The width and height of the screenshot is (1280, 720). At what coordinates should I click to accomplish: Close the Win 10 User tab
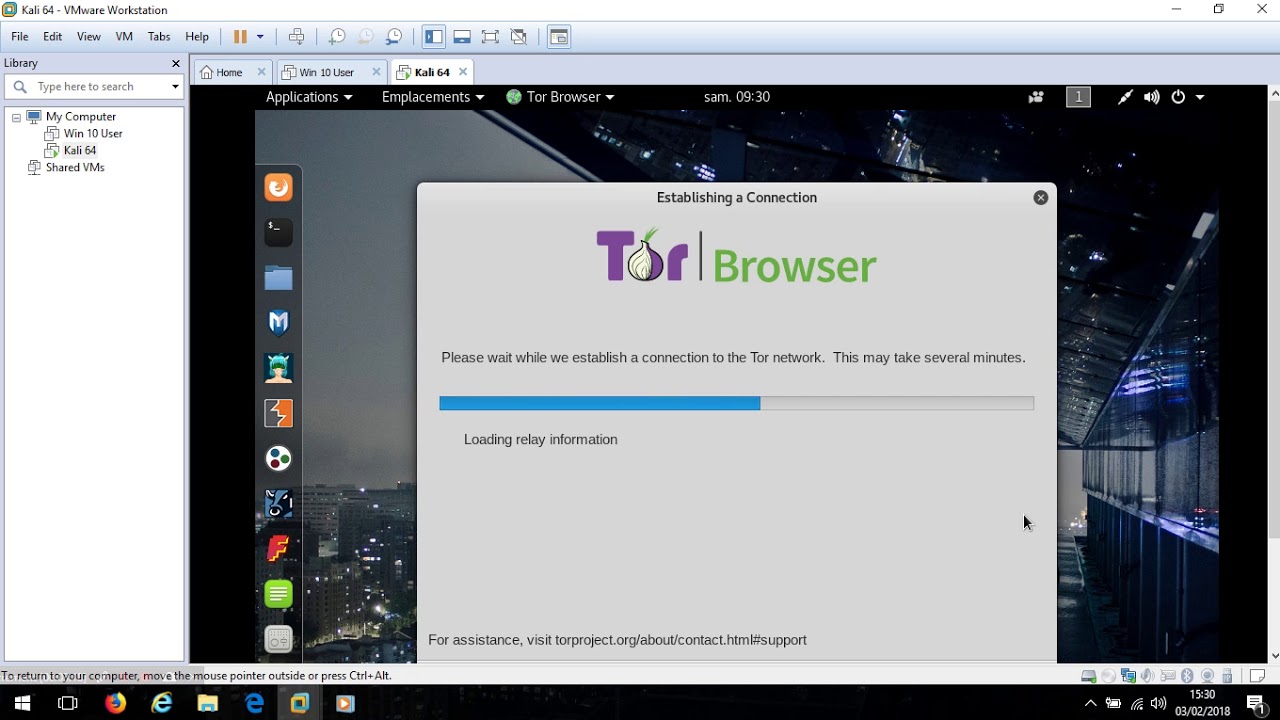(x=376, y=72)
